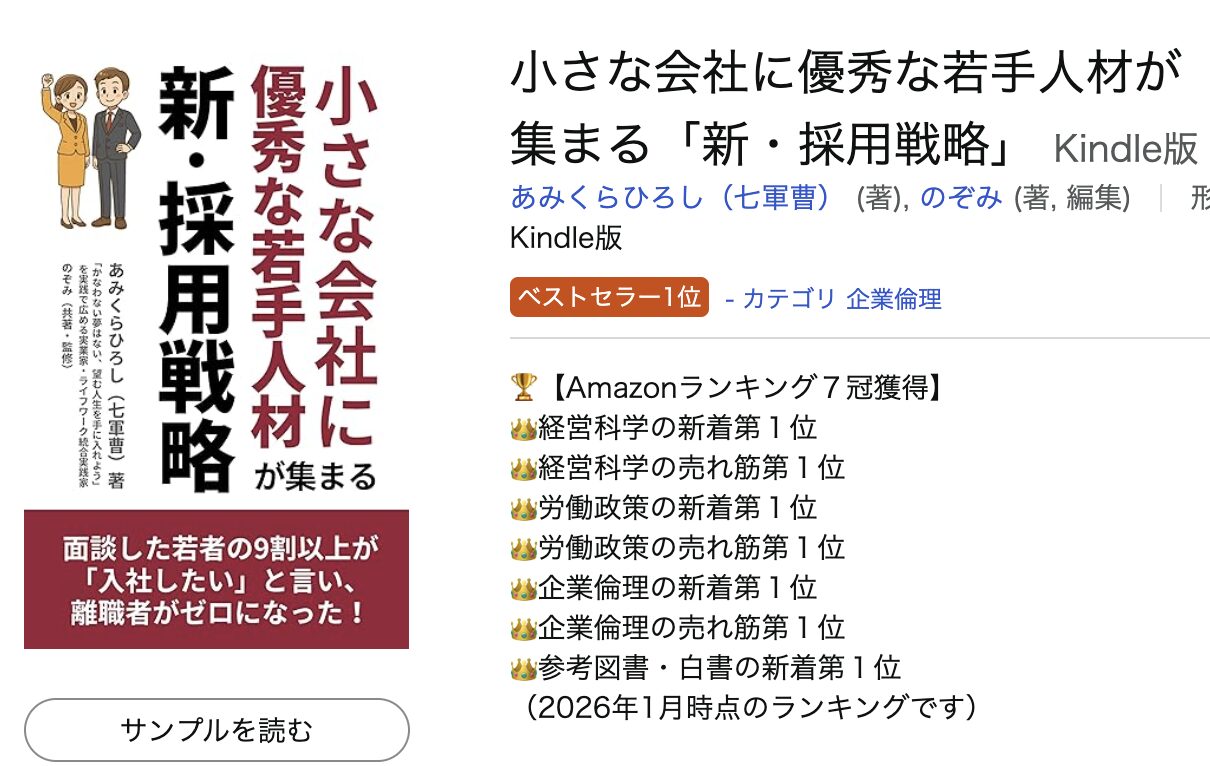The height and width of the screenshot is (766, 1210).
Task: Click the crown icon before 企業倫理の新着第１位
Action: tap(521, 587)
